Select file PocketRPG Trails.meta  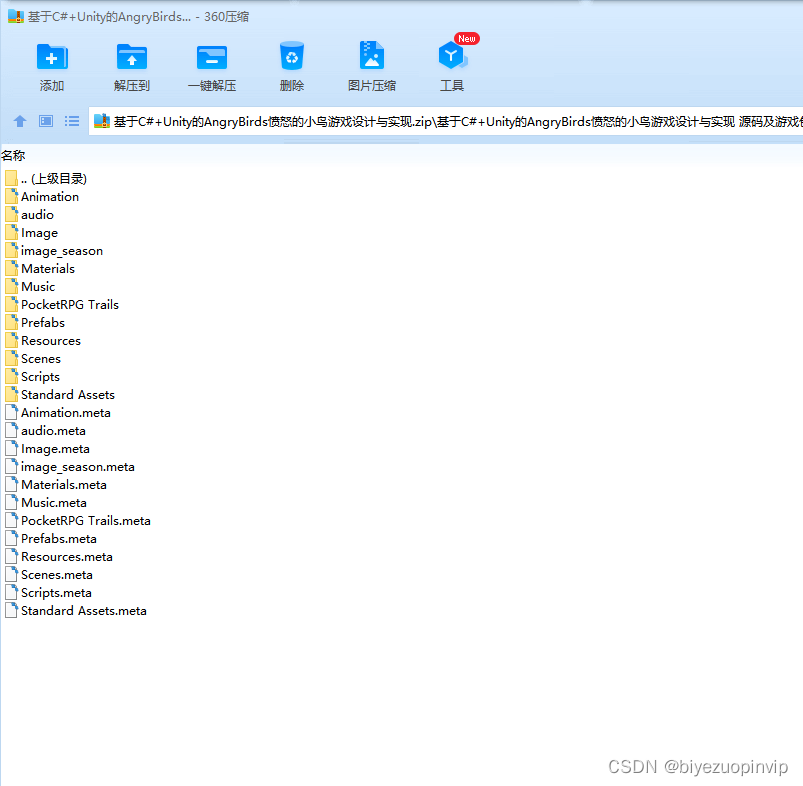(78, 521)
